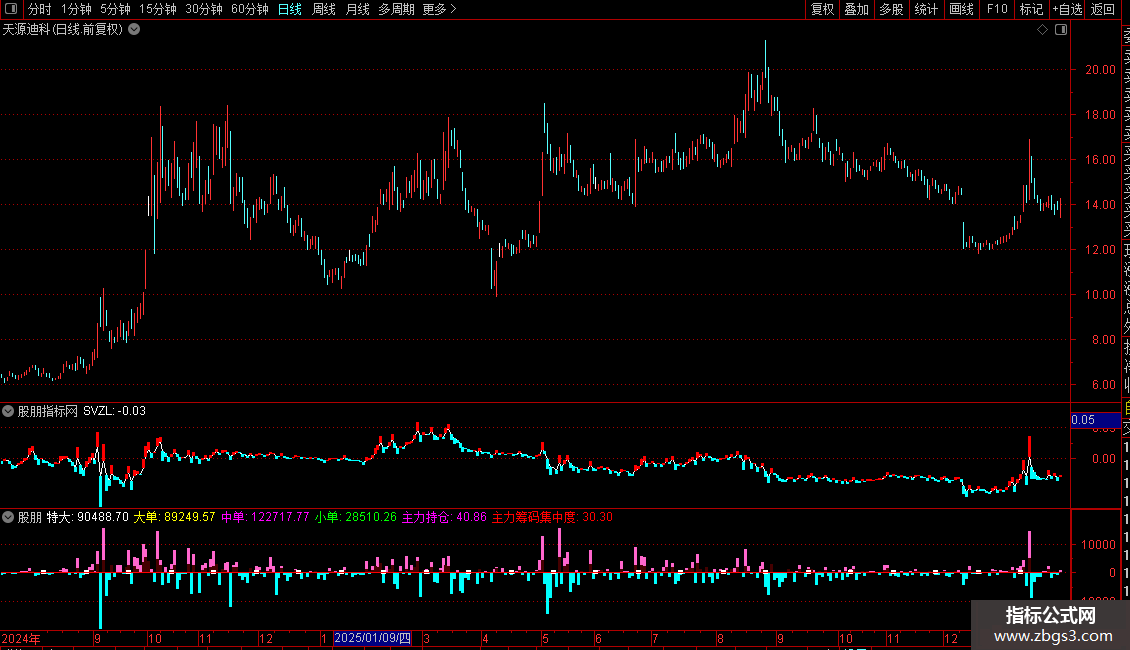Open dropdown next to 天源迪科 title
This screenshot has height=650, width=1130.
click(134, 30)
